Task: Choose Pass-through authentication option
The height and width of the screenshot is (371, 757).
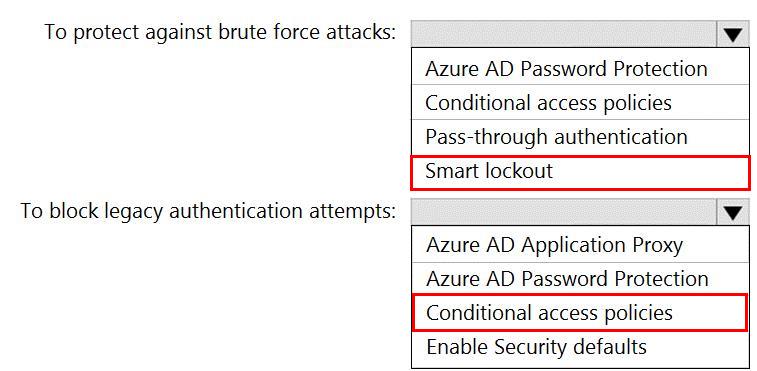Action: [x=580, y=137]
